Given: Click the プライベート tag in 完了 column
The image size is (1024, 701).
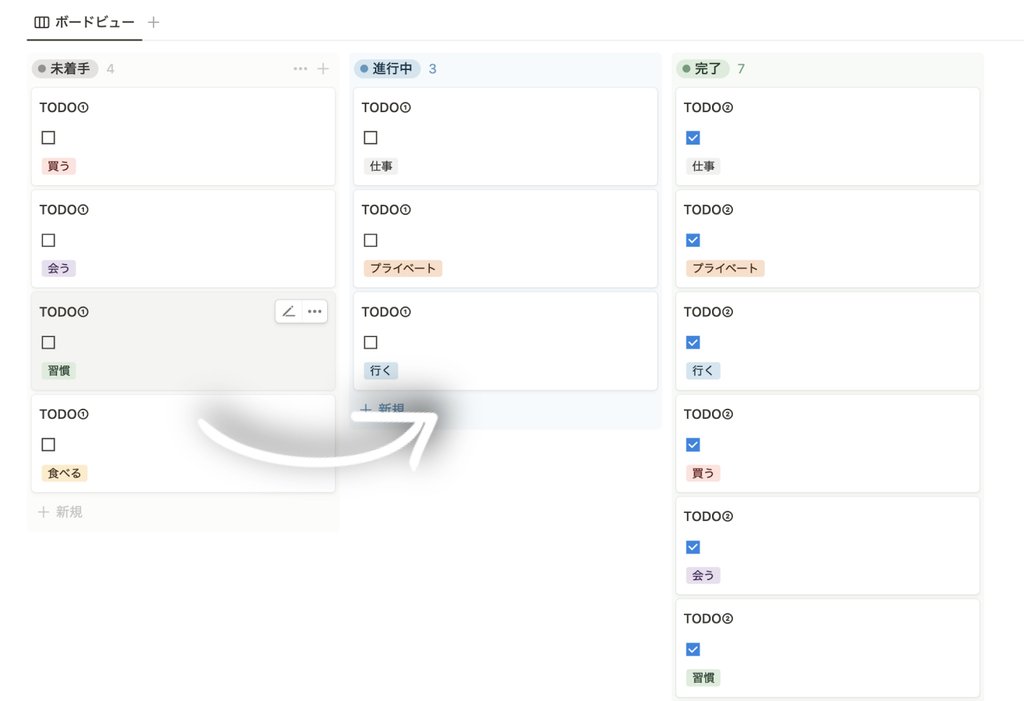Looking at the screenshot, I should pyautogui.click(x=725, y=269).
